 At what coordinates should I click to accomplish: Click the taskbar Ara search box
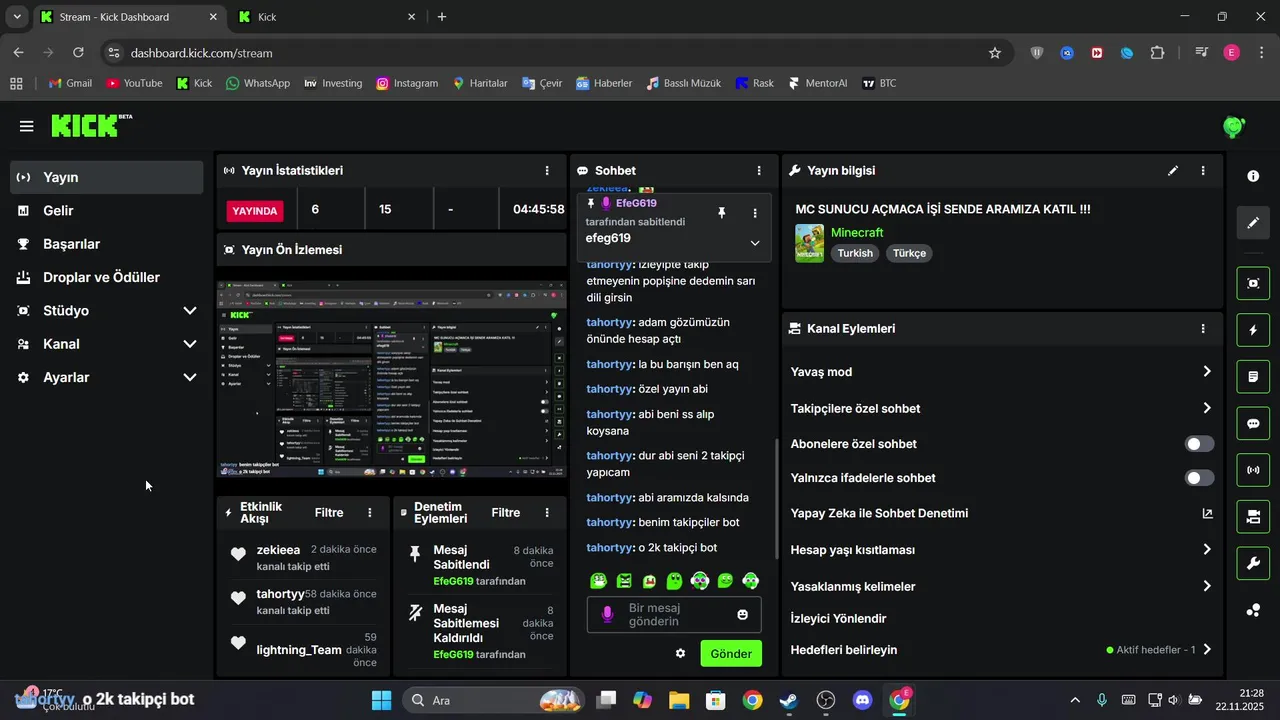pos(495,700)
